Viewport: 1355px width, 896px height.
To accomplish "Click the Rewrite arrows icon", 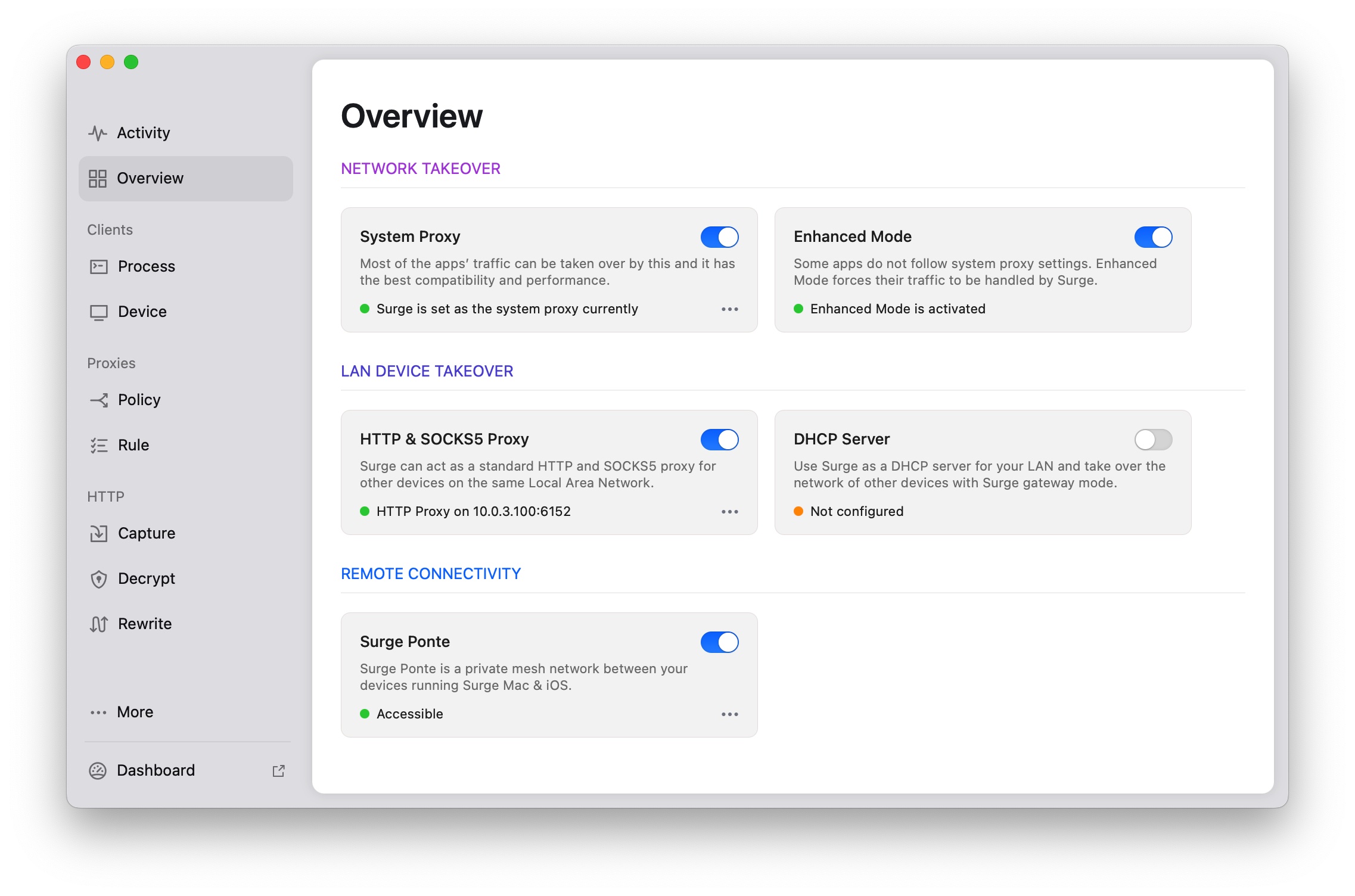I will tap(98, 624).
